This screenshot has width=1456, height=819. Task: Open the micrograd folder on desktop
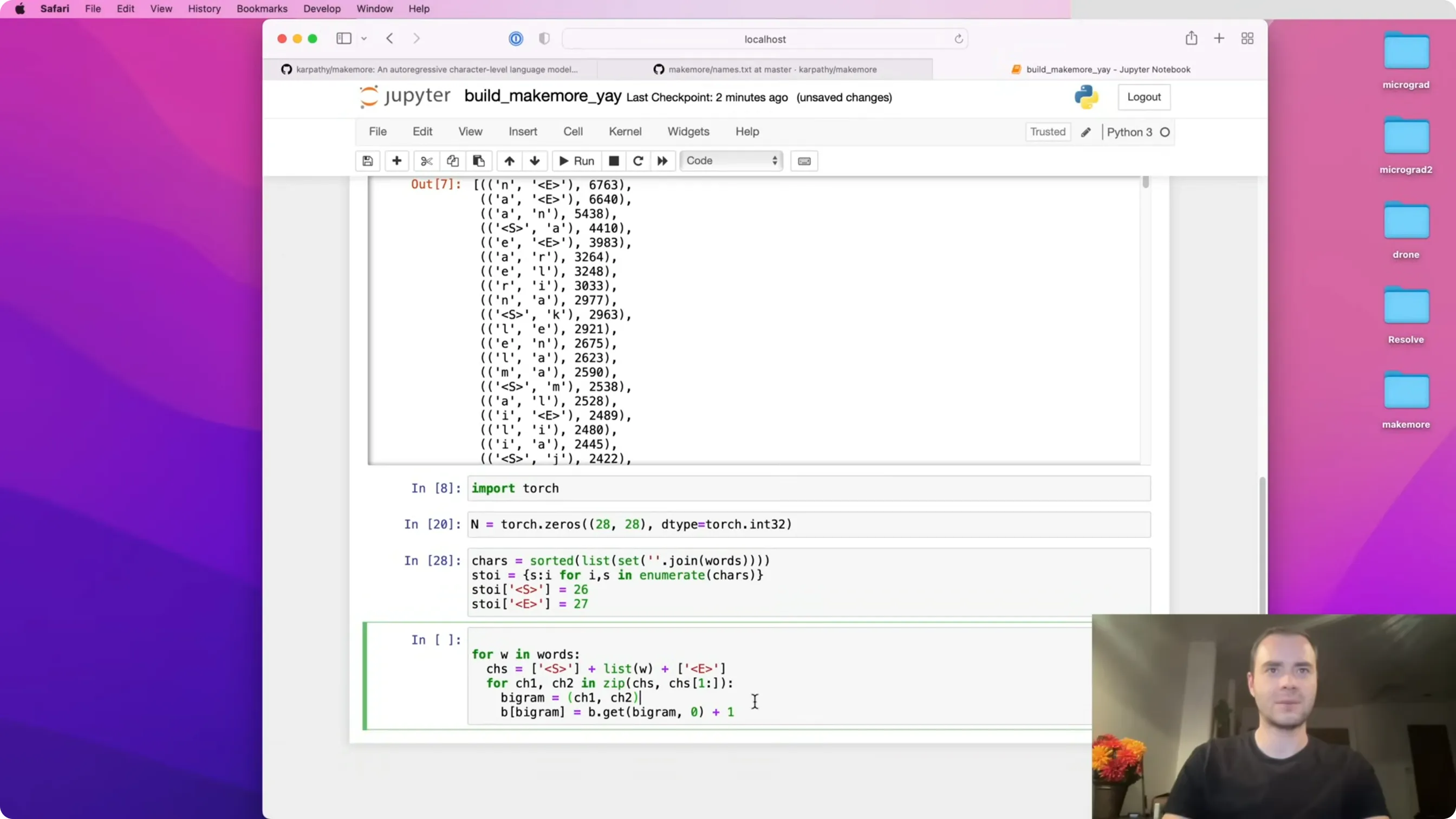(1406, 60)
